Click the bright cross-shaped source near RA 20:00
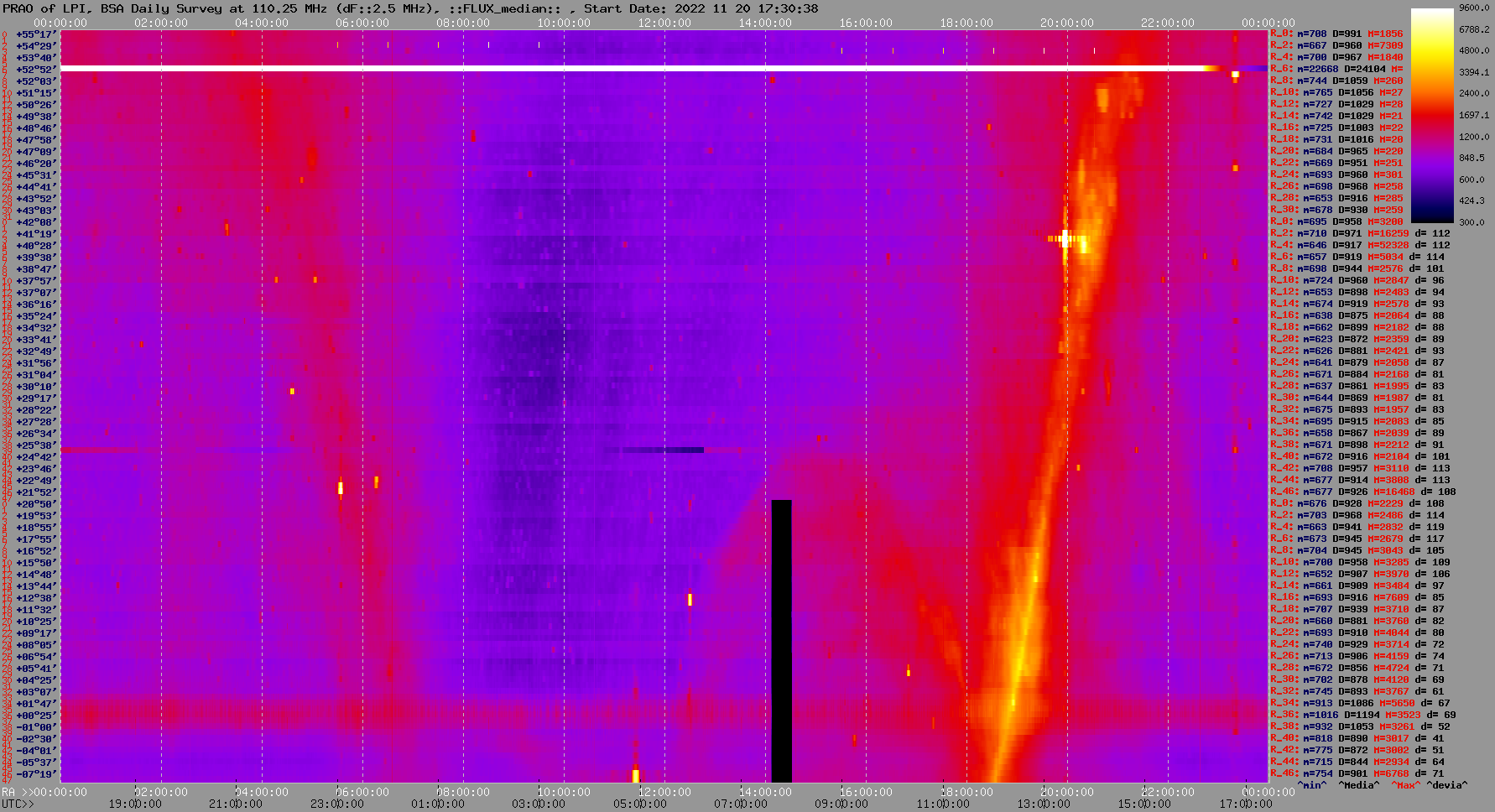Screen dimensions: 1495x812 1065,239
